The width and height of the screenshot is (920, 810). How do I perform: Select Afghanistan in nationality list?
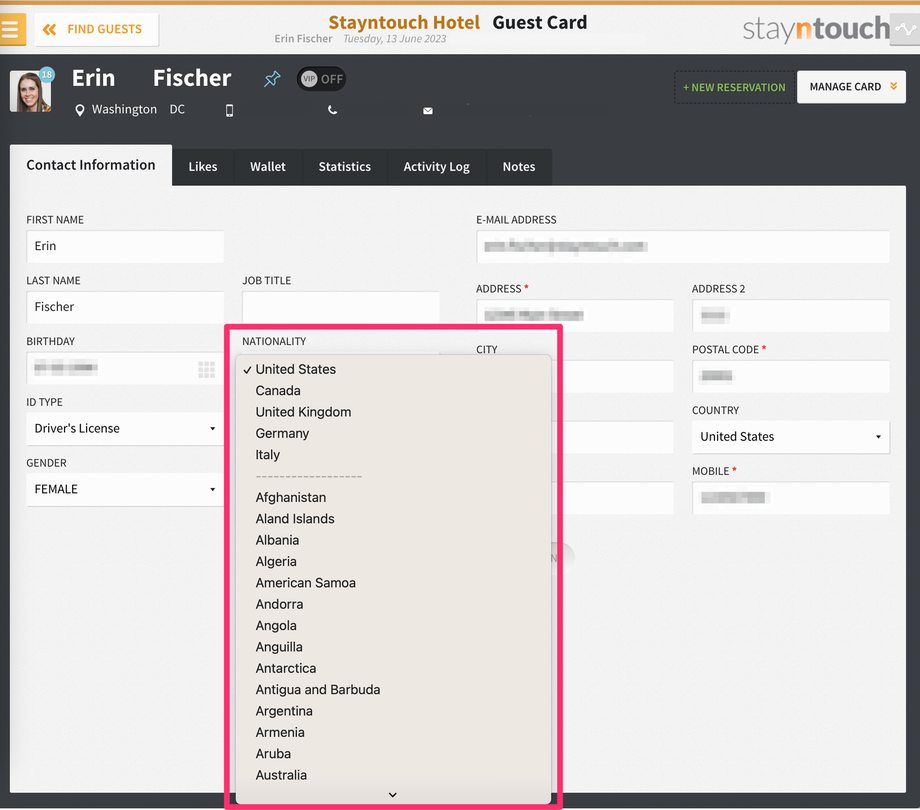click(x=393, y=497)
